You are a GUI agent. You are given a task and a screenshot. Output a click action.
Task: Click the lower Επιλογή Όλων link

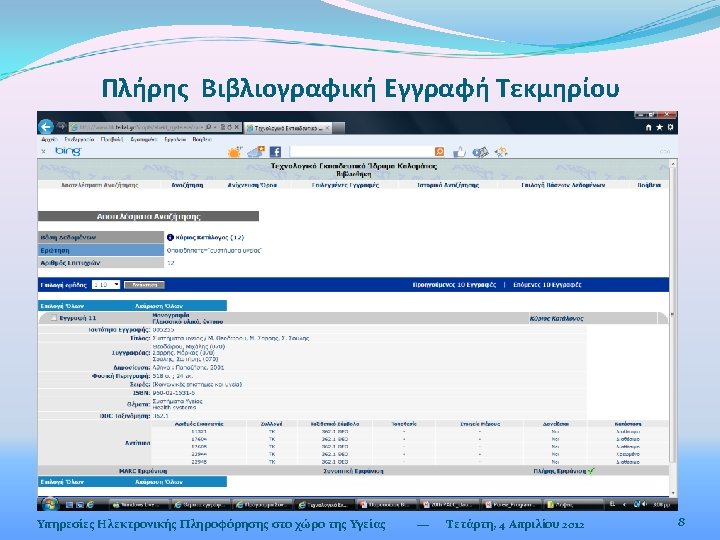[62, 482]
